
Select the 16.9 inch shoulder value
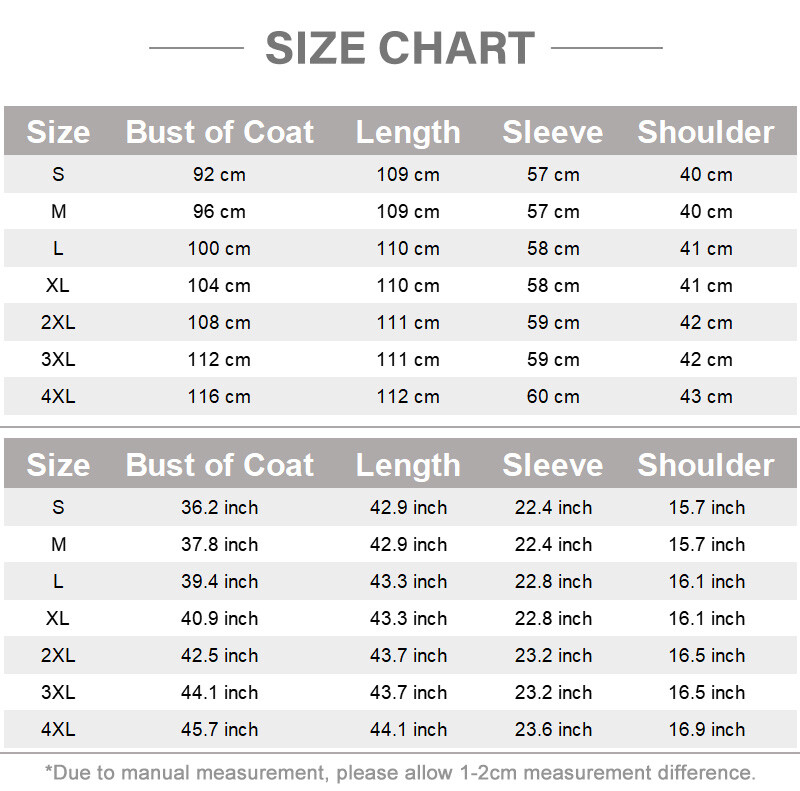click(707, 729)
